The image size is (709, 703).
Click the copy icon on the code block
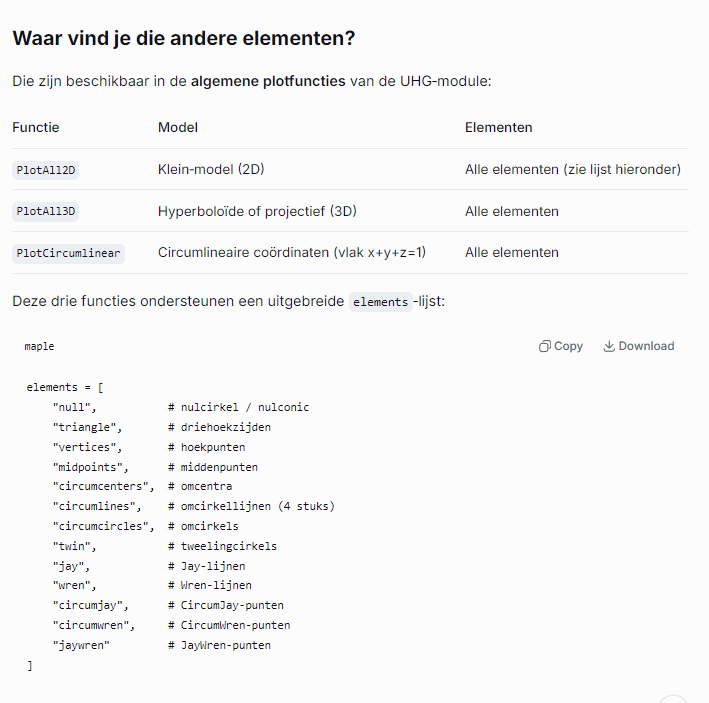544,346
